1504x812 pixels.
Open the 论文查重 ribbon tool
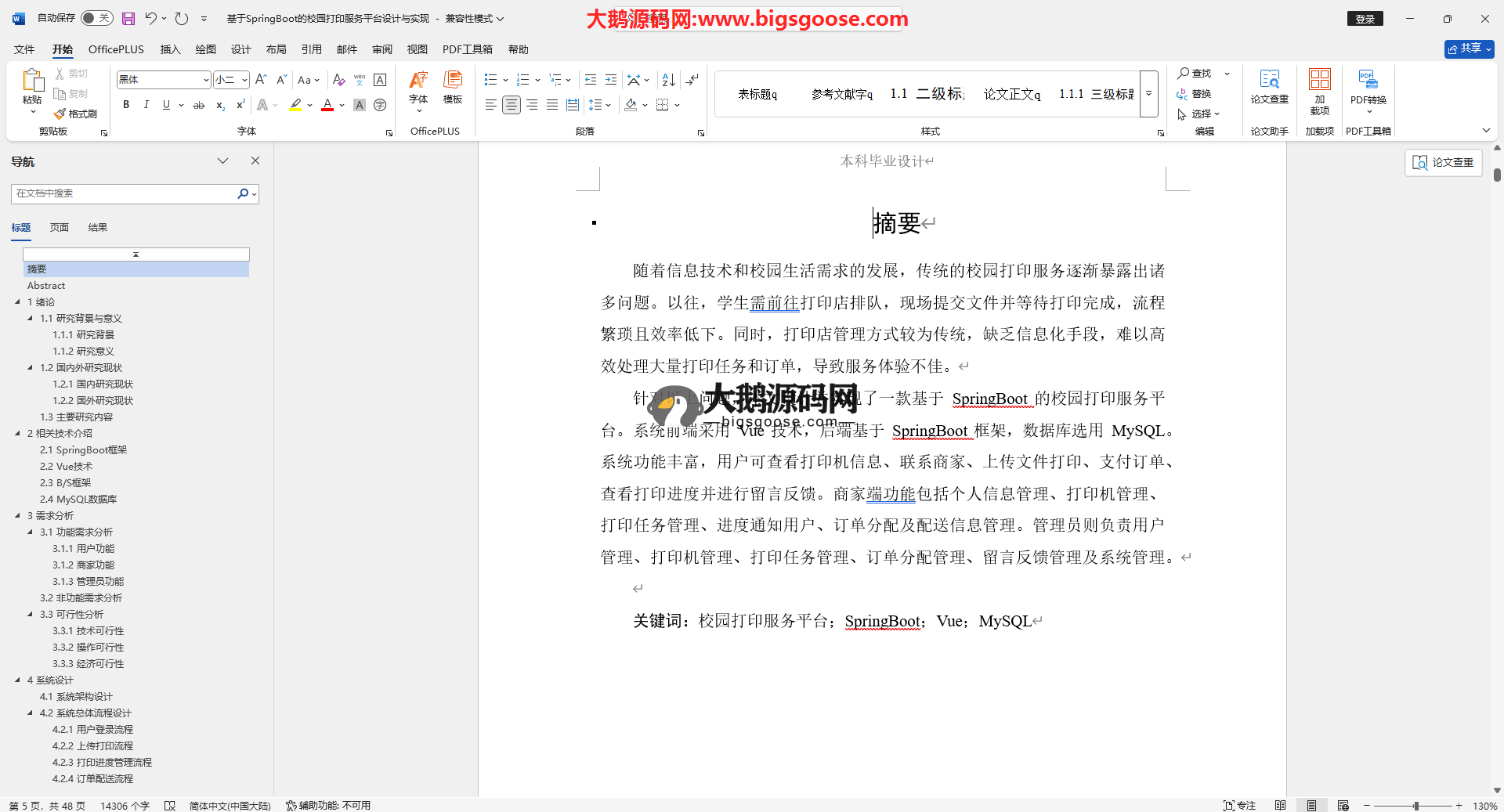pyautogui.click(x=1269, y=86)
